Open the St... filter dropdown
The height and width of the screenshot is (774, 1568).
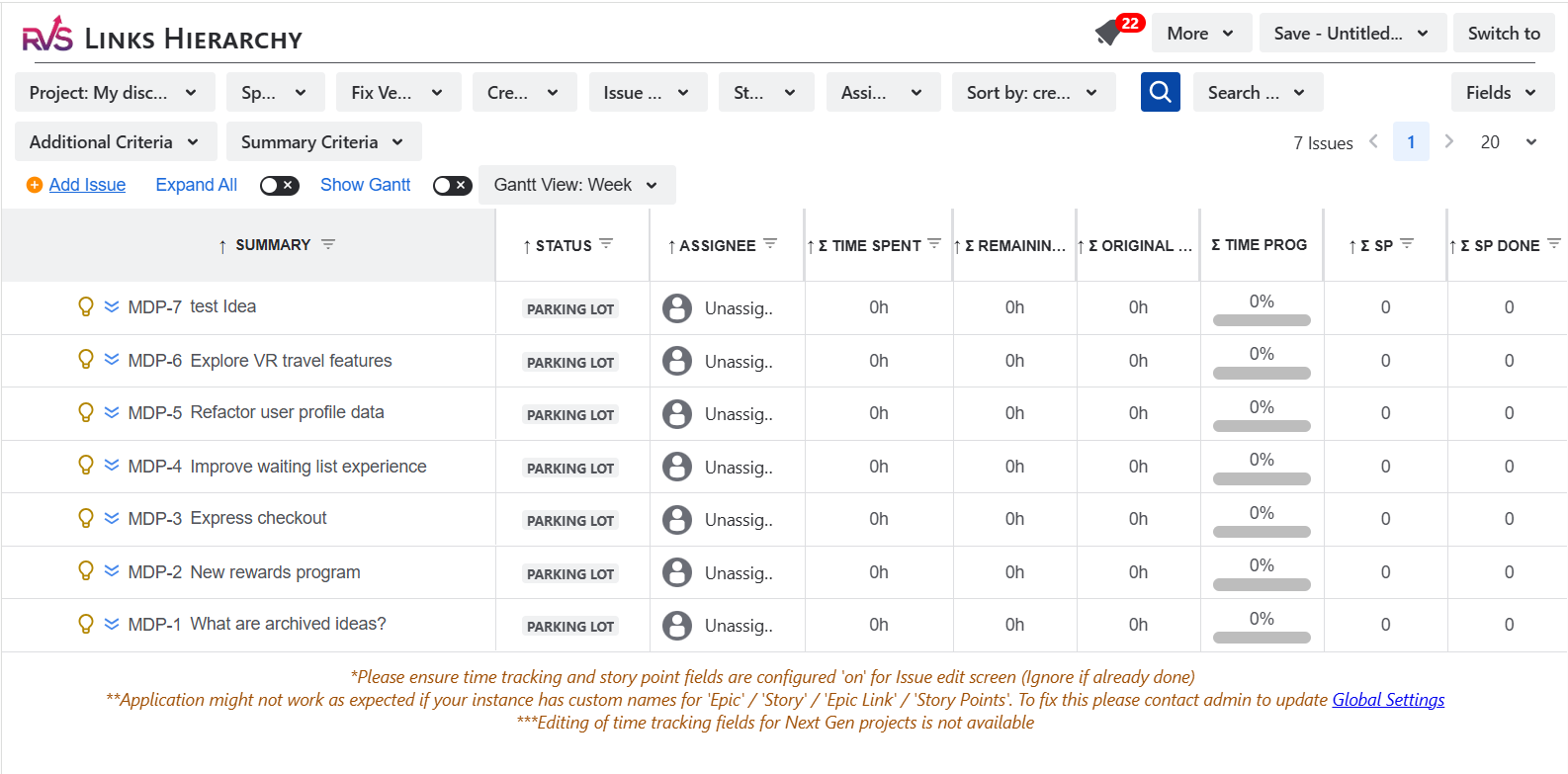[766, 92]
